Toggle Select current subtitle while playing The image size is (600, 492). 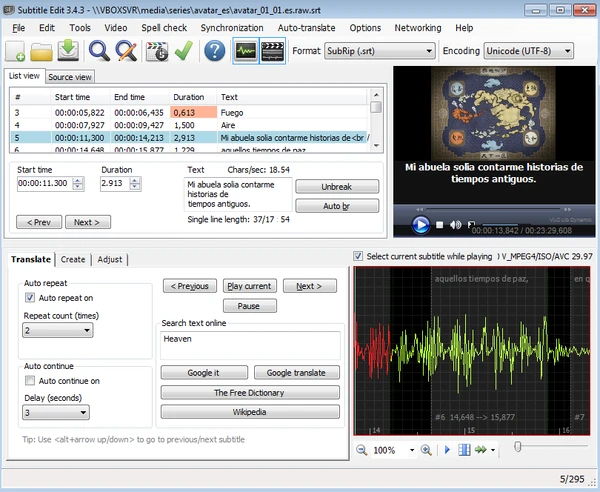click(359, 257)
